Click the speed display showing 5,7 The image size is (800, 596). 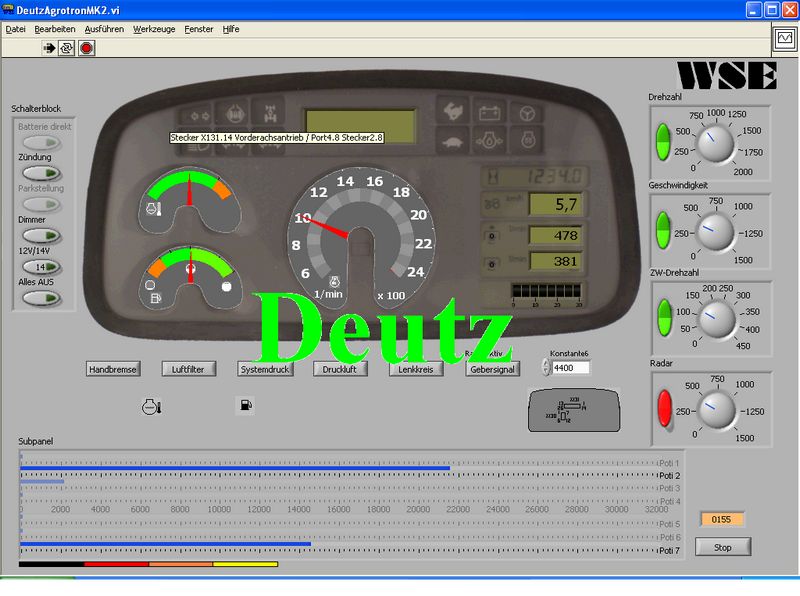[x=556, y=205]
